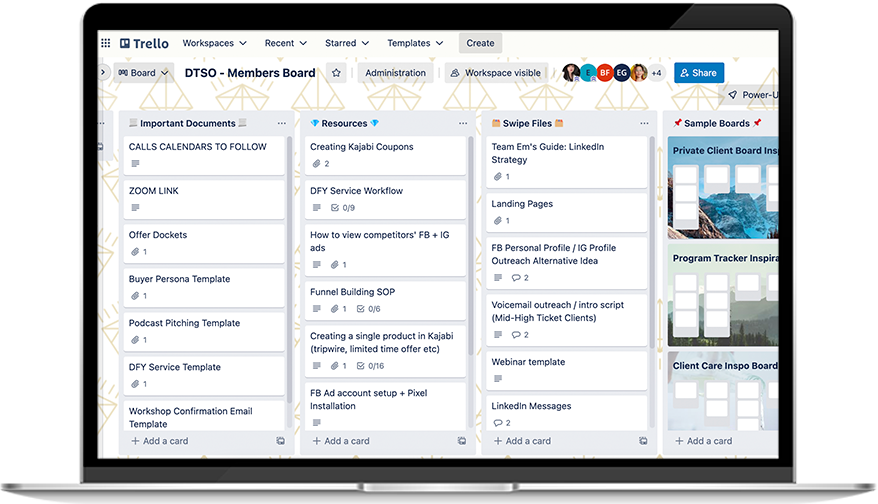The height and width of the screenshot is (504, 878).
Task: Open Team Em's Guide: LinkedIn Strategy card
Action: tap(567, 162)
